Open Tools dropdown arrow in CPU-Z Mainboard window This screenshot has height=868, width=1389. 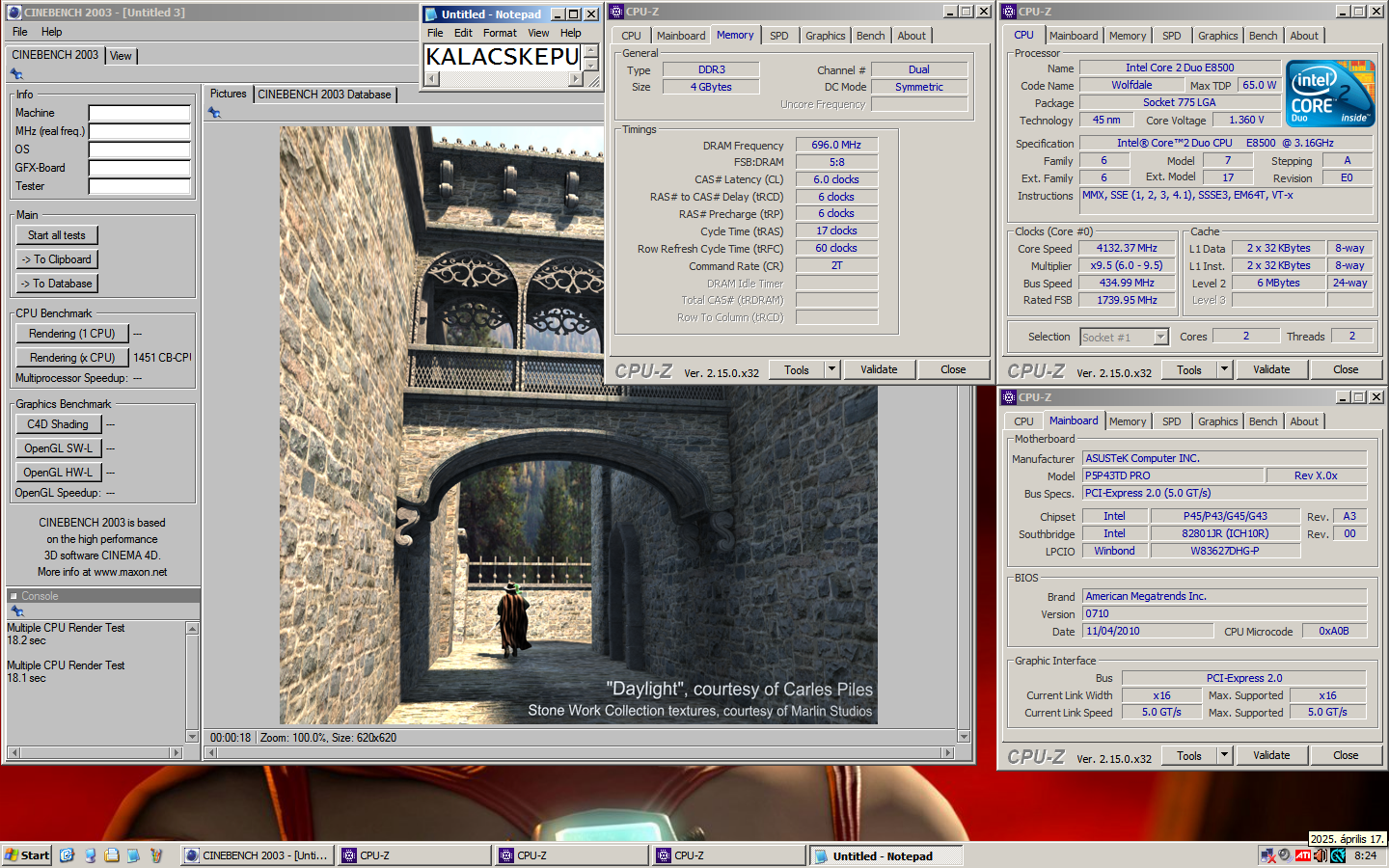point(1224,755)
